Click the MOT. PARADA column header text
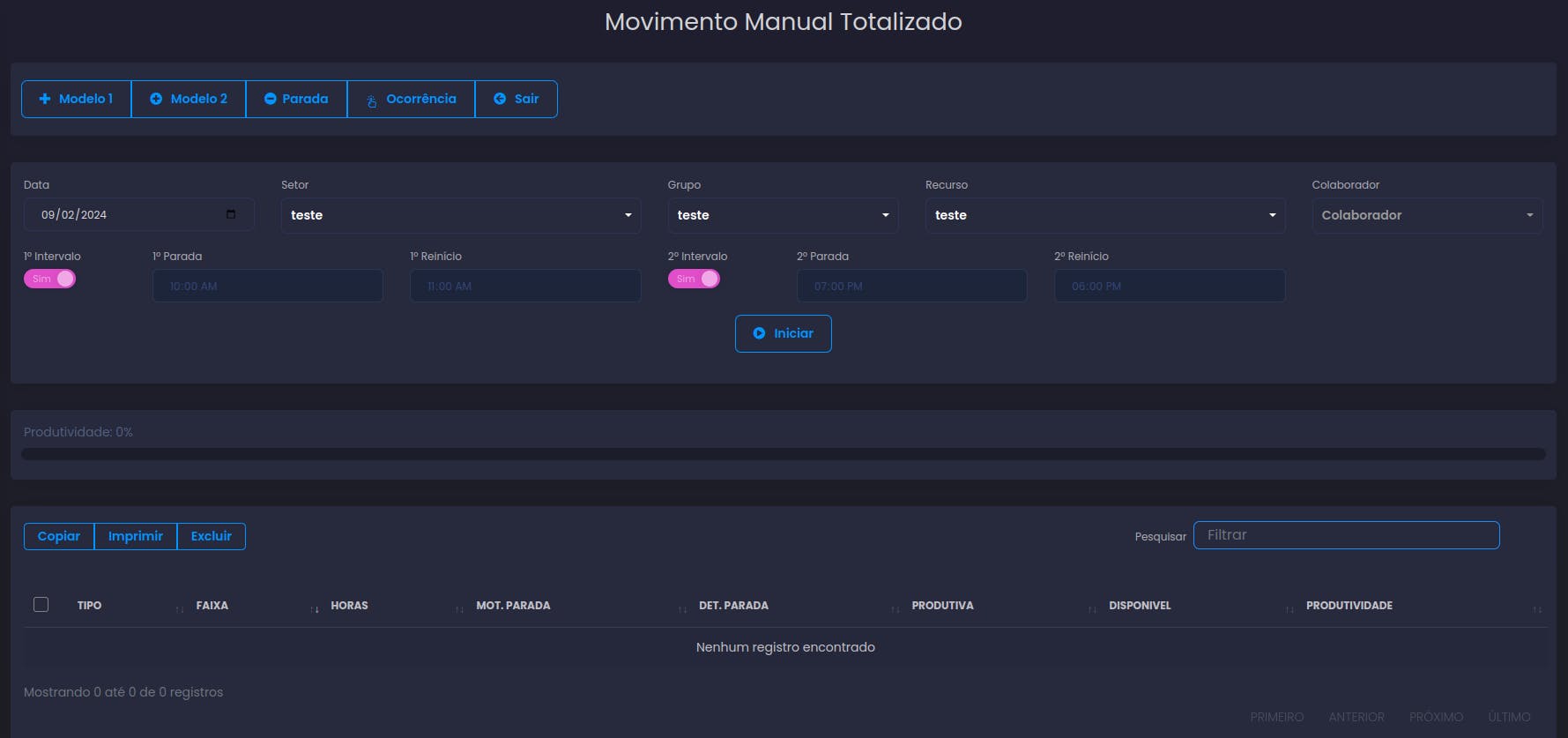The height and width of the screenshot is (738, 1568). (513, 606)
